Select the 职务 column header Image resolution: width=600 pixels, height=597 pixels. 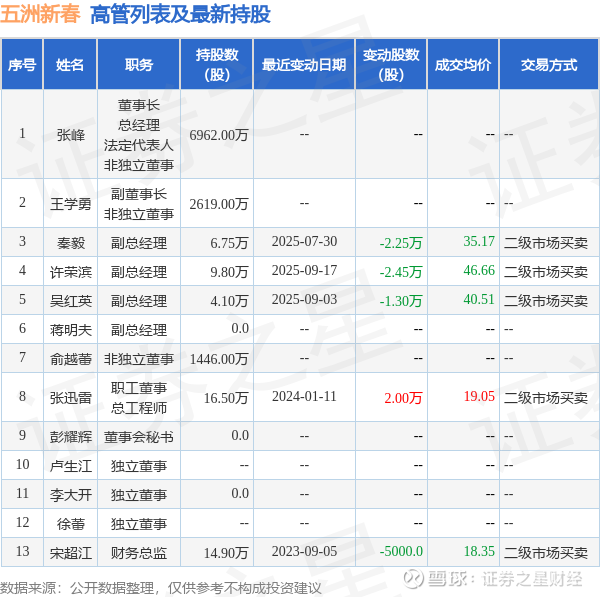click(139, 64)
